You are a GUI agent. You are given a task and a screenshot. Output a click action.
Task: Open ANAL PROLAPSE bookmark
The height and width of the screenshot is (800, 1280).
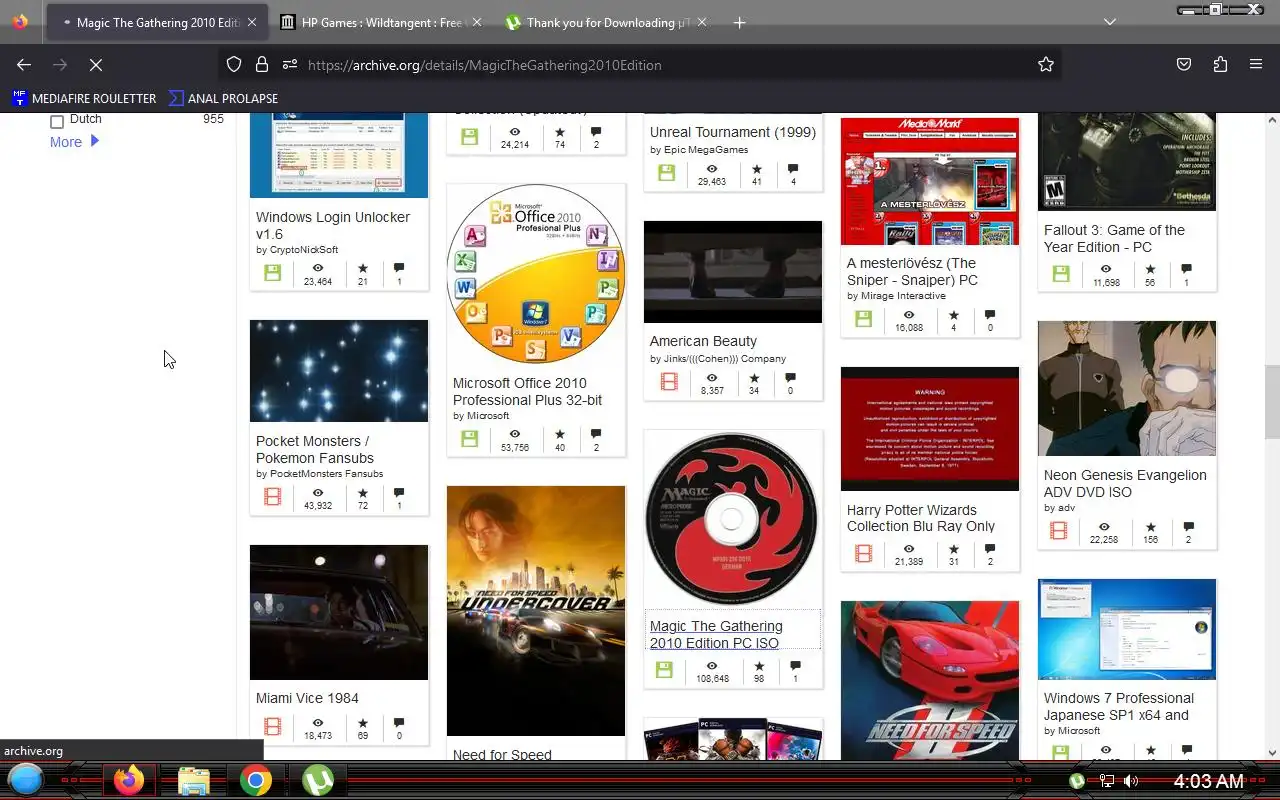[223, 98]
